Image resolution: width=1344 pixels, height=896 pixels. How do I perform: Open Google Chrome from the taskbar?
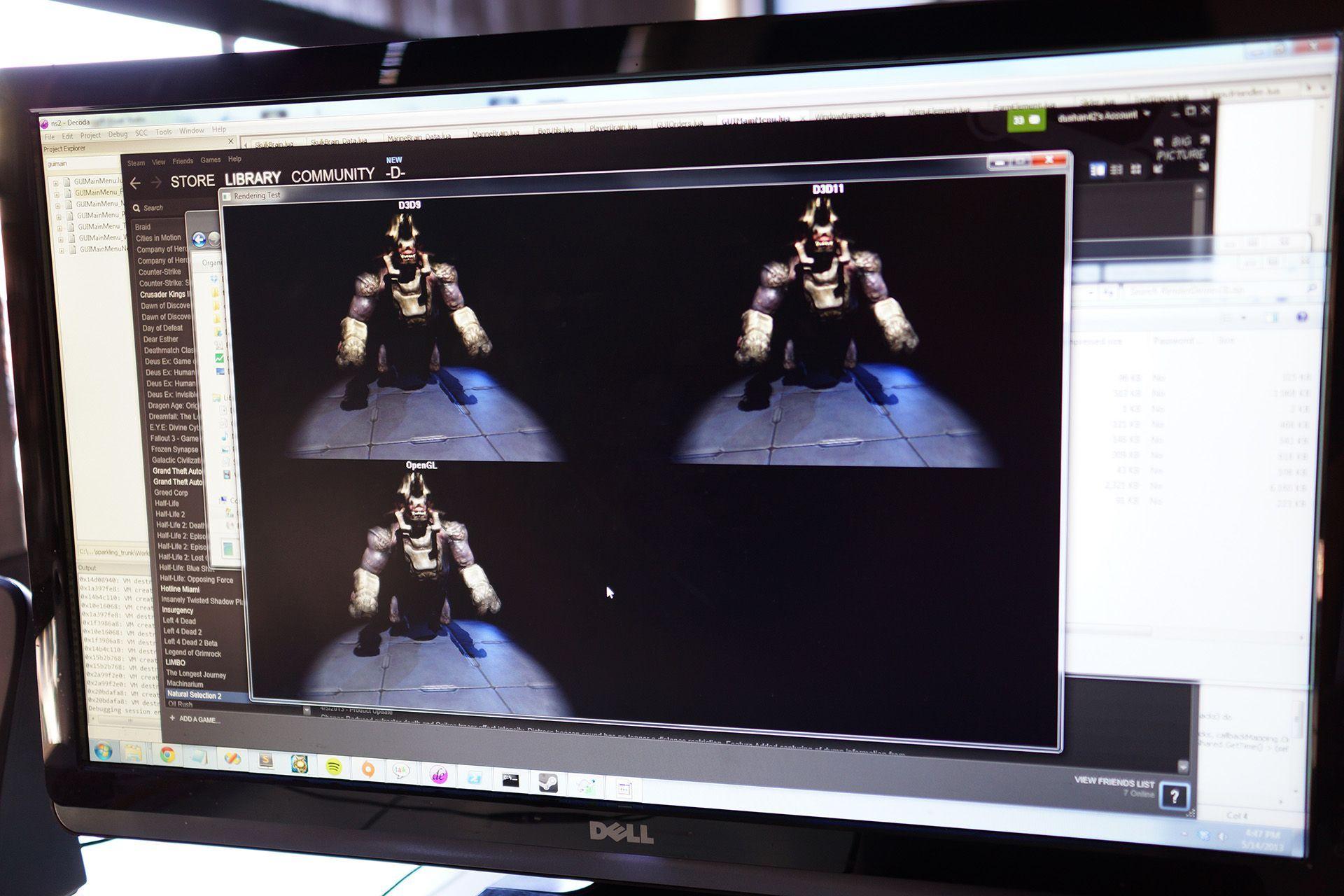[167, 755]
